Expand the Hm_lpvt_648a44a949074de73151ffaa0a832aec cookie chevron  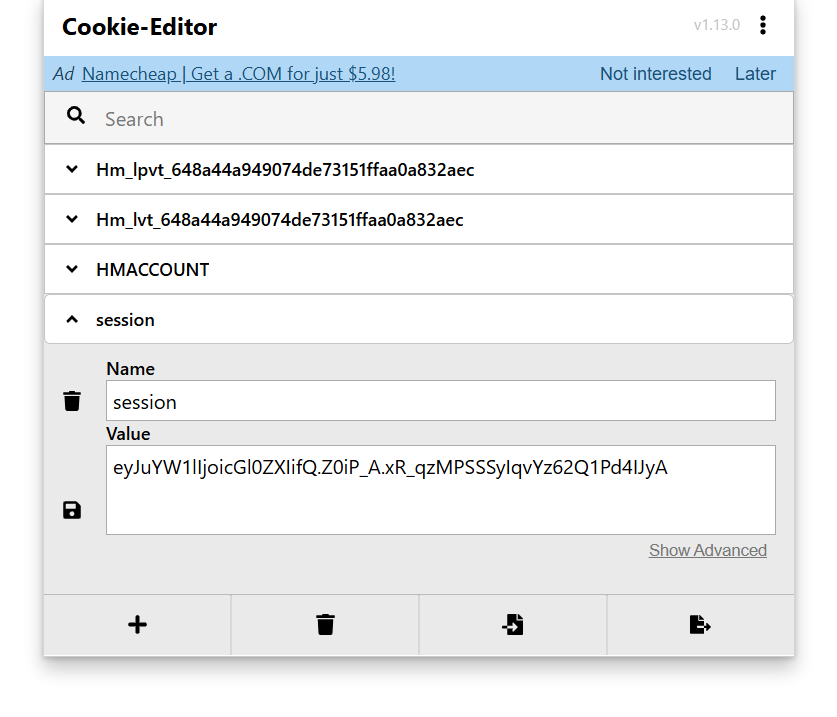72,170
